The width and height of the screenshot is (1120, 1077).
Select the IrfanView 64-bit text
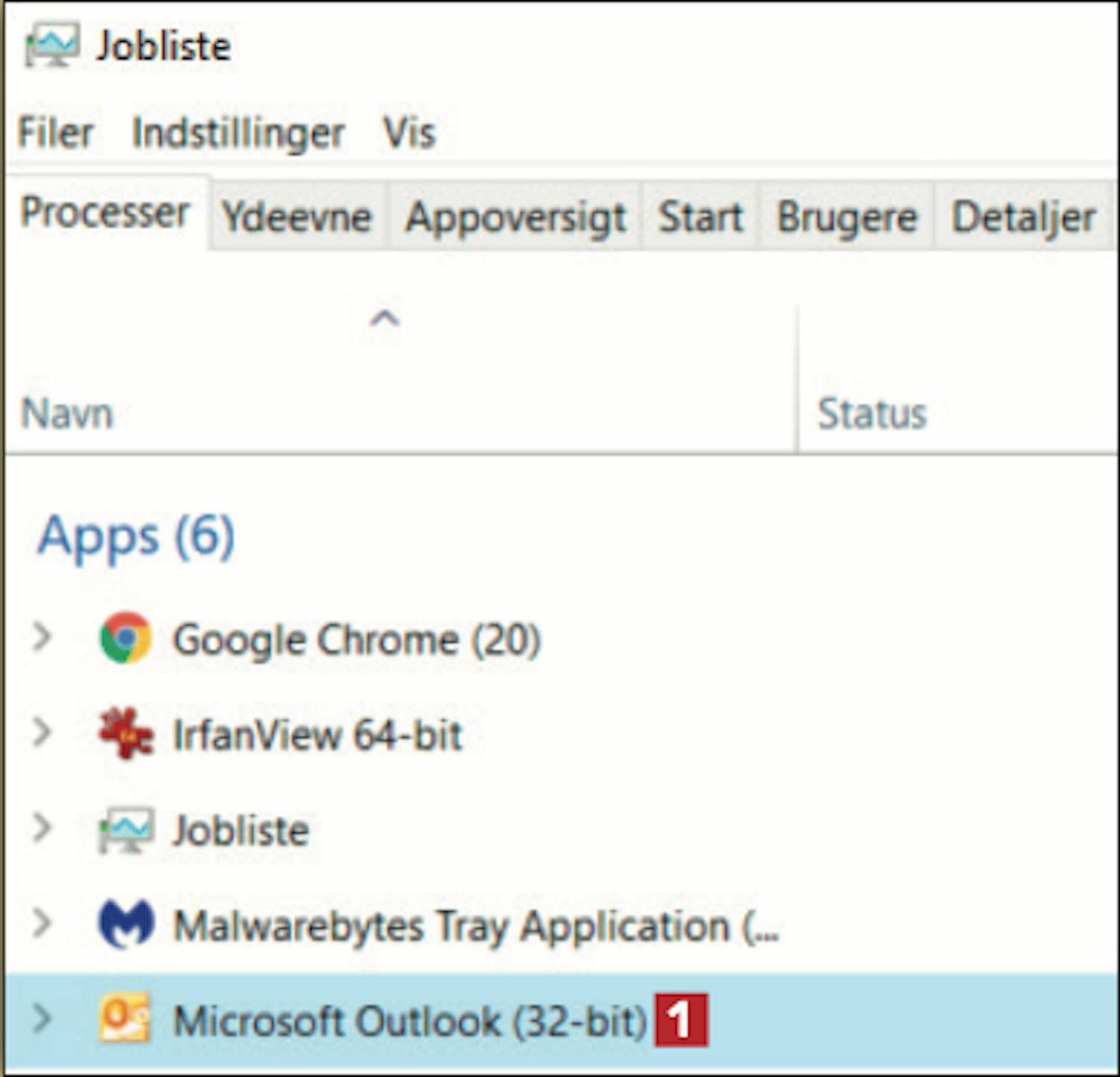(x=318, y=735)
